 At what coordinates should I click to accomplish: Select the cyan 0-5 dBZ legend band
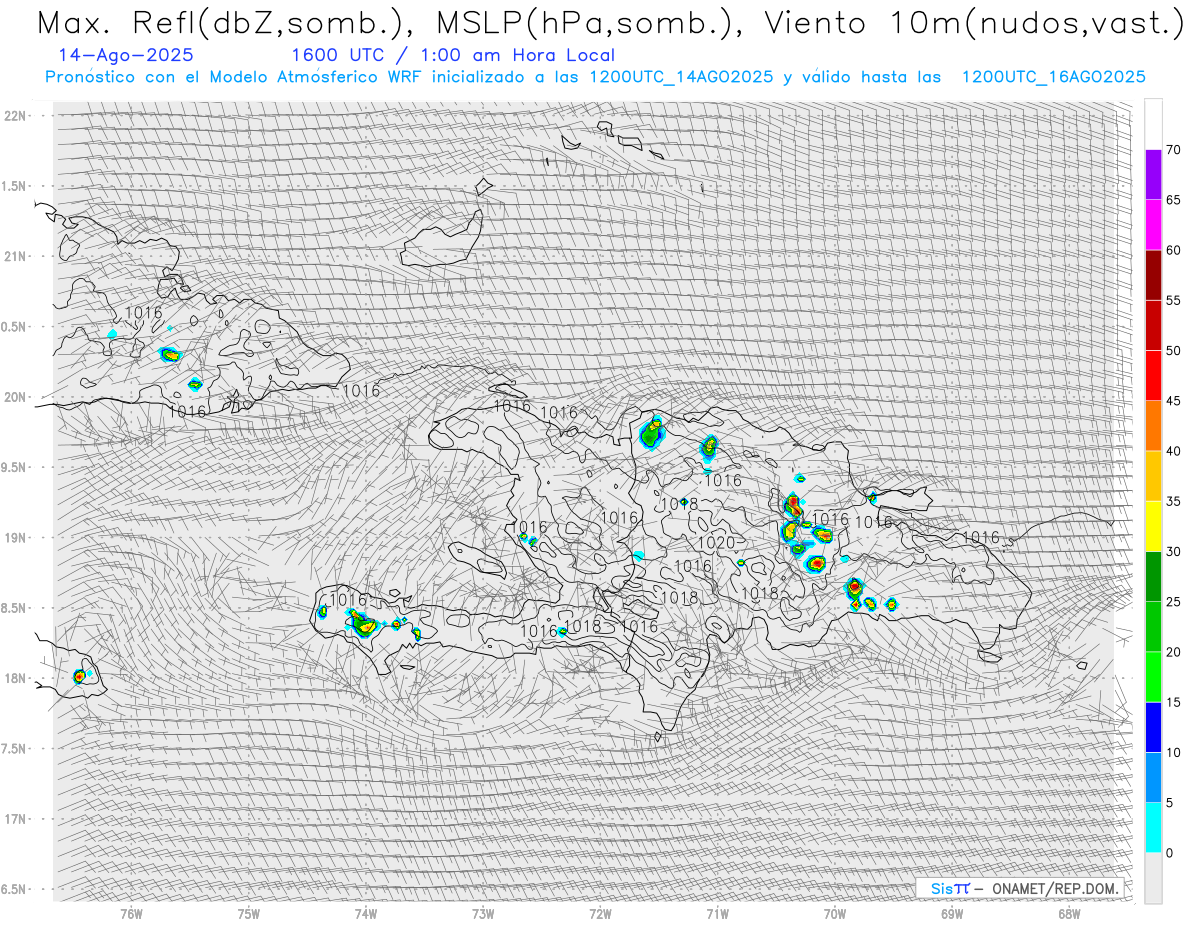(x=1153, y=828)
